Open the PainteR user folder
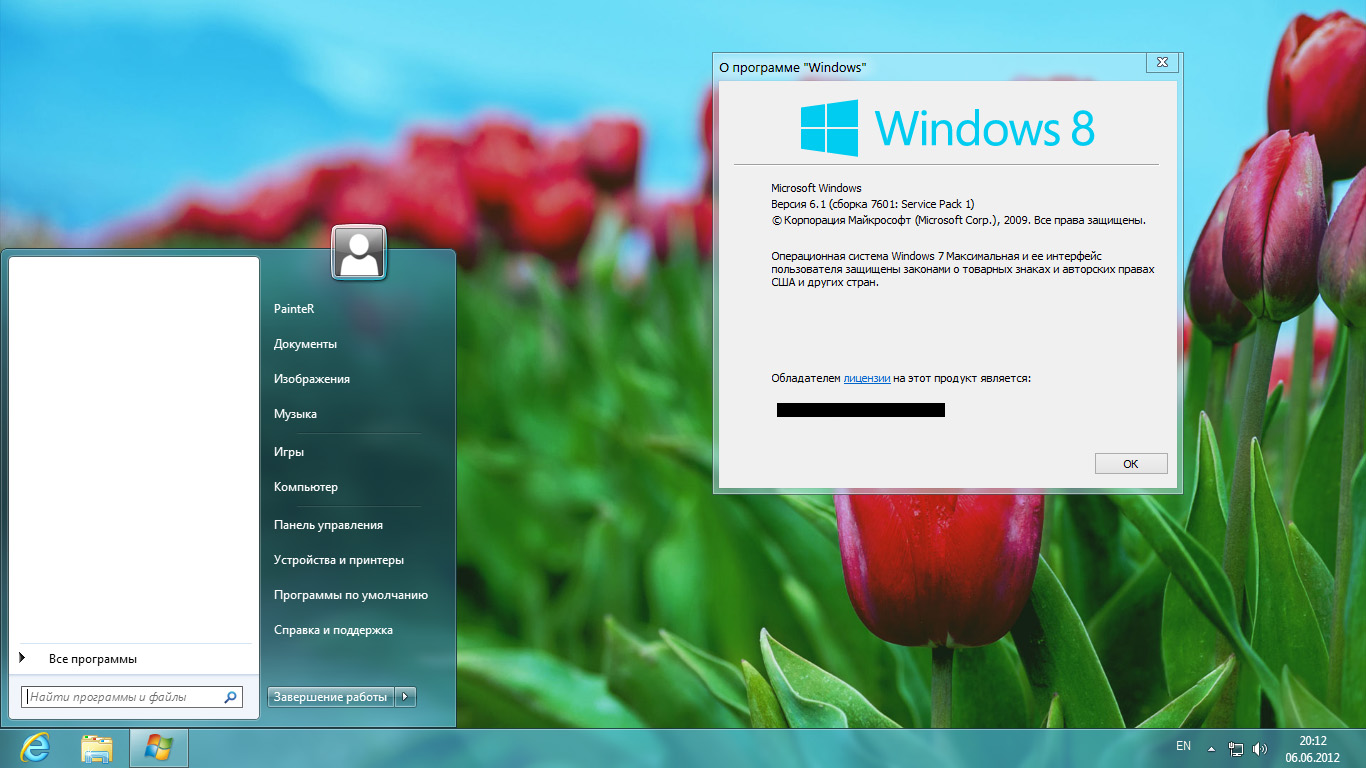1366x768 pixels. click(294, 309)
